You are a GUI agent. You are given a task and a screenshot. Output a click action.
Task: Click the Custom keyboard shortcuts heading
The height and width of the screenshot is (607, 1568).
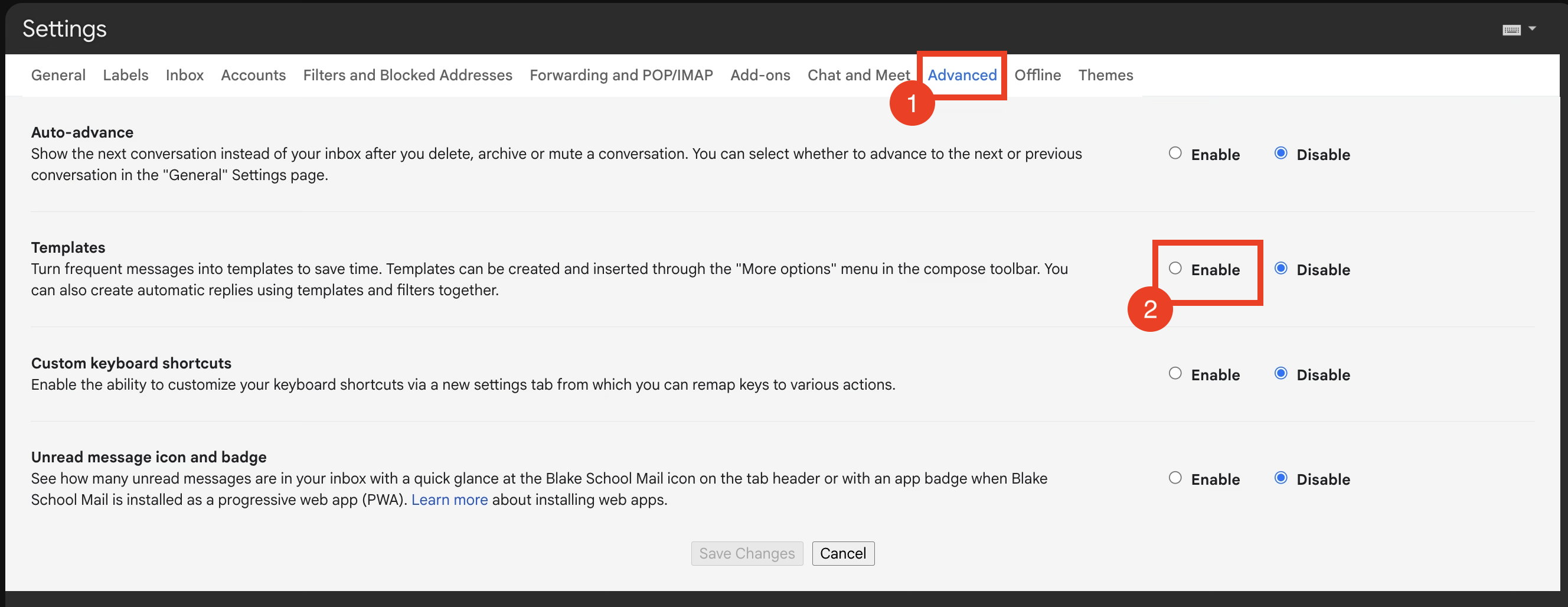(x=132, y=363)
